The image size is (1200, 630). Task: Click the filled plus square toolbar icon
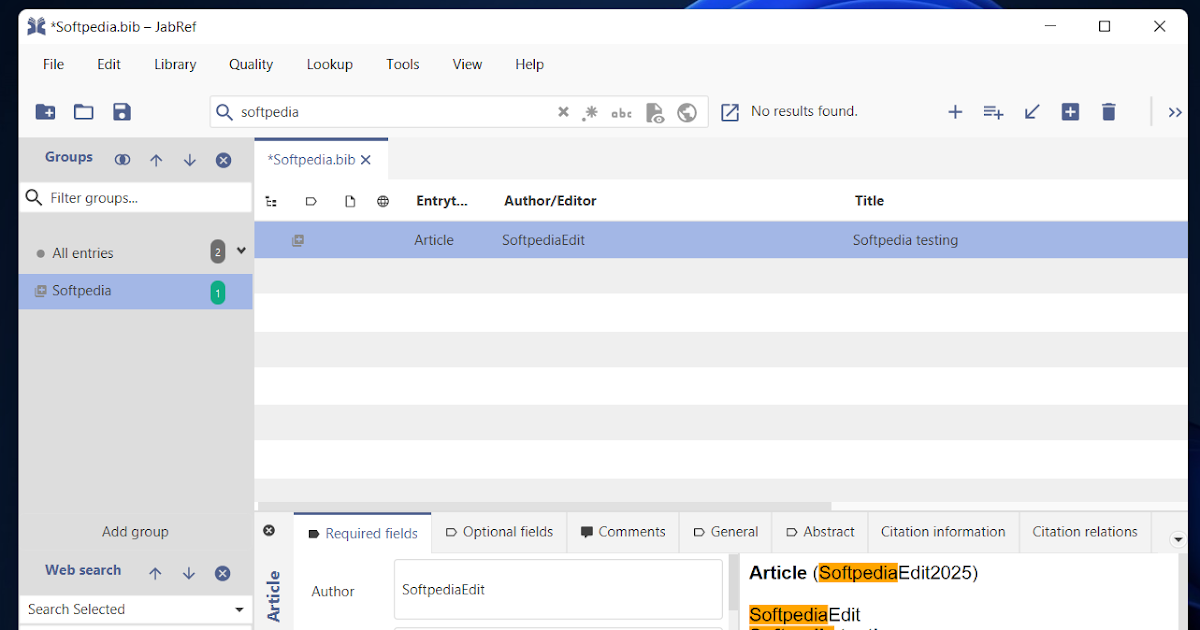pyautogui.click(x=1070, y=112)
